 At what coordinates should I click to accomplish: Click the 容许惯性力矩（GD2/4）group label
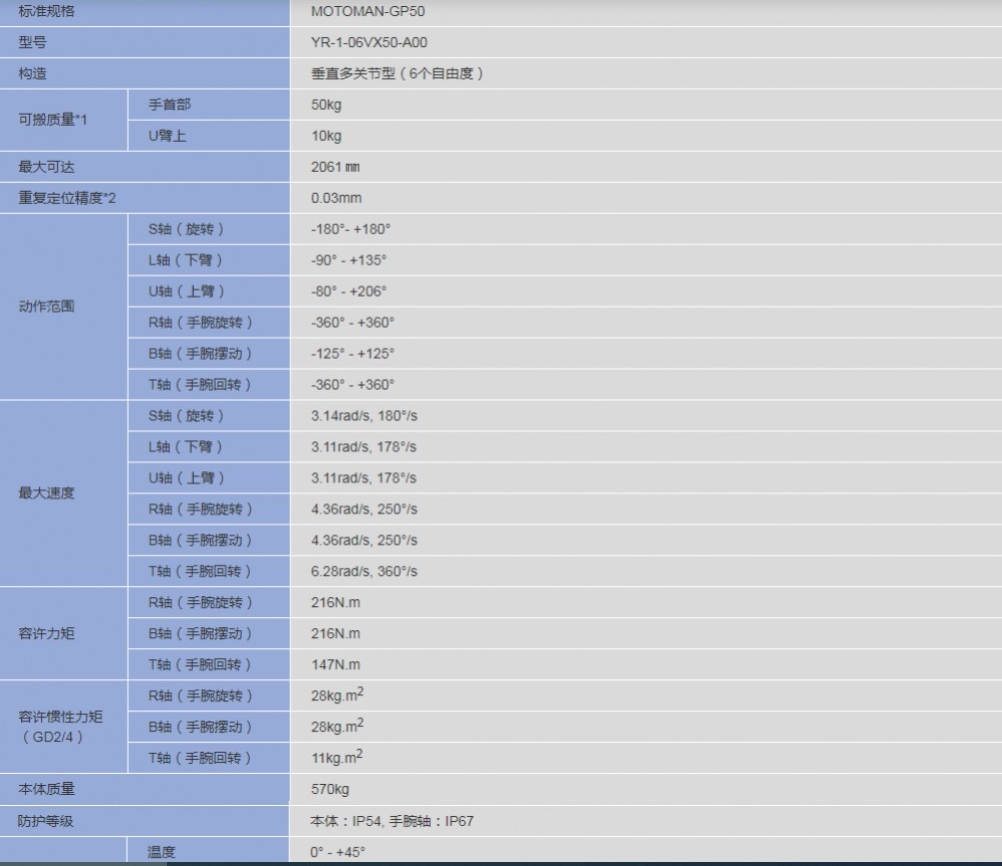click(60, 727)
